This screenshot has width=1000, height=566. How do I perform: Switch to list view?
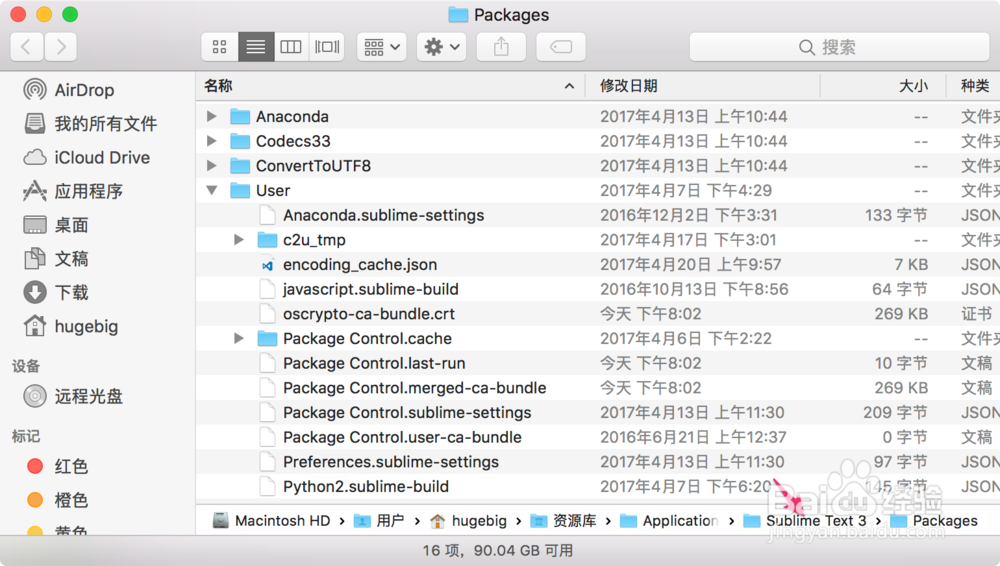tap(256, 47)
